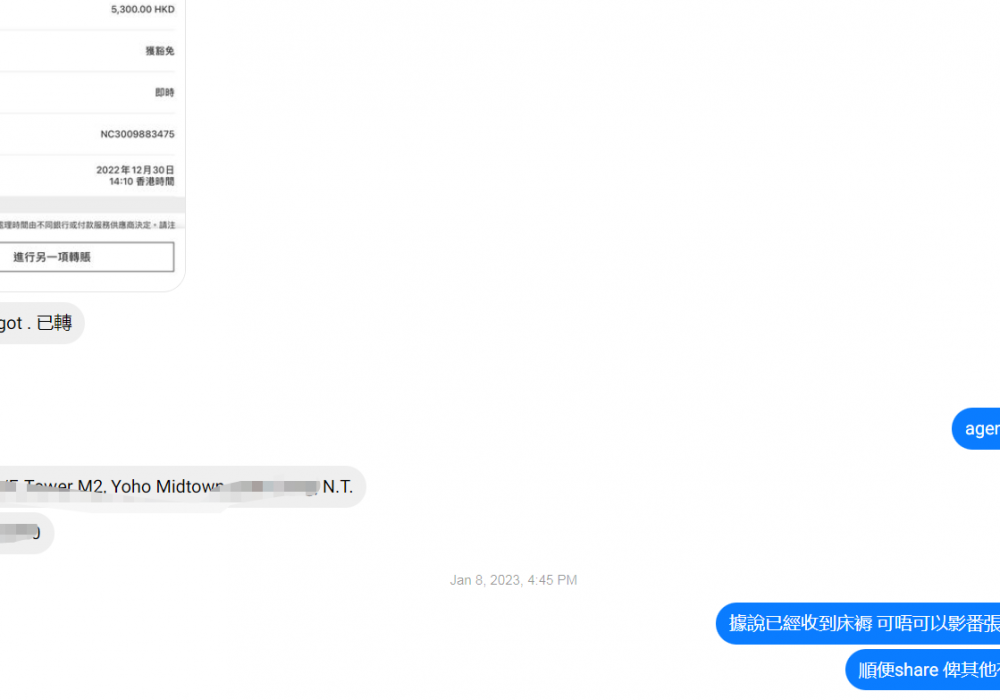Click the word 'Tower M2' in address
This screenshot has height=700, width=1000.
[64, 487]
